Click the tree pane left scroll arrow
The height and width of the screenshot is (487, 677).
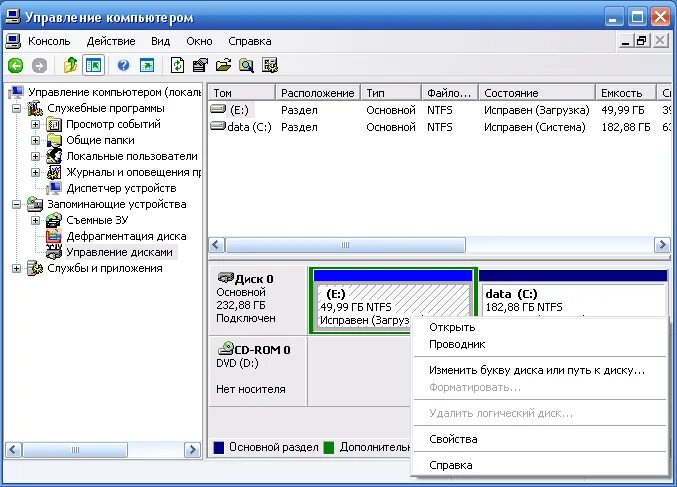(x=13, y=450)
